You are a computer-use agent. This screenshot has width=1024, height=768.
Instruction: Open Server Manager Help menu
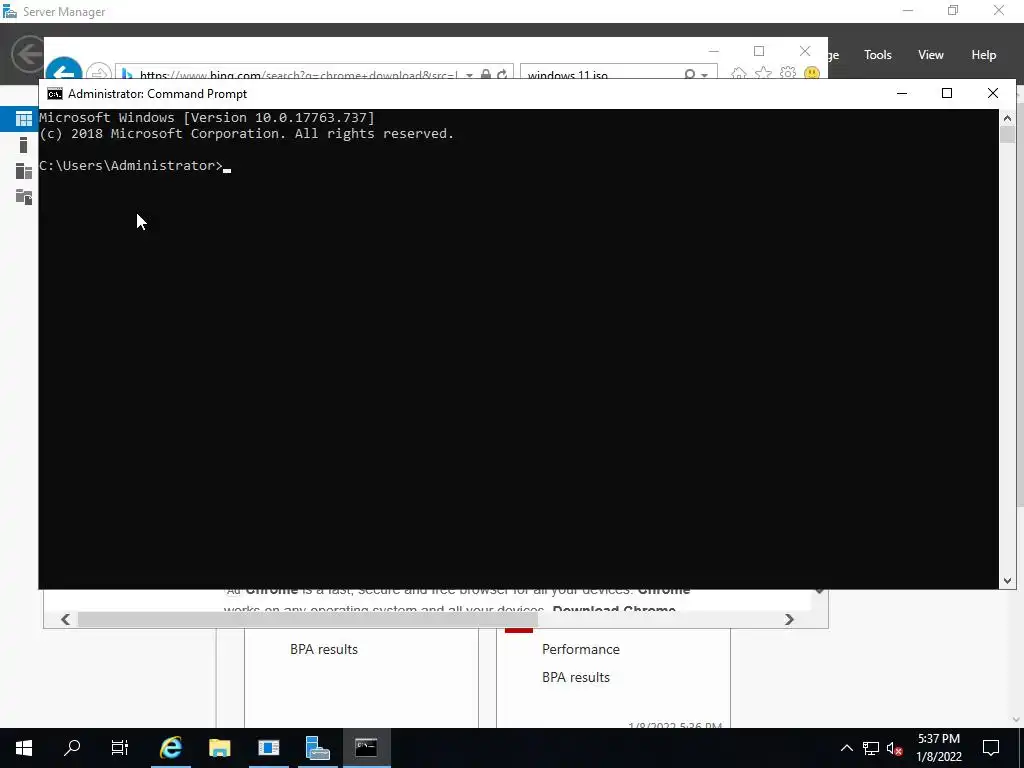click(x=984, y=55)
